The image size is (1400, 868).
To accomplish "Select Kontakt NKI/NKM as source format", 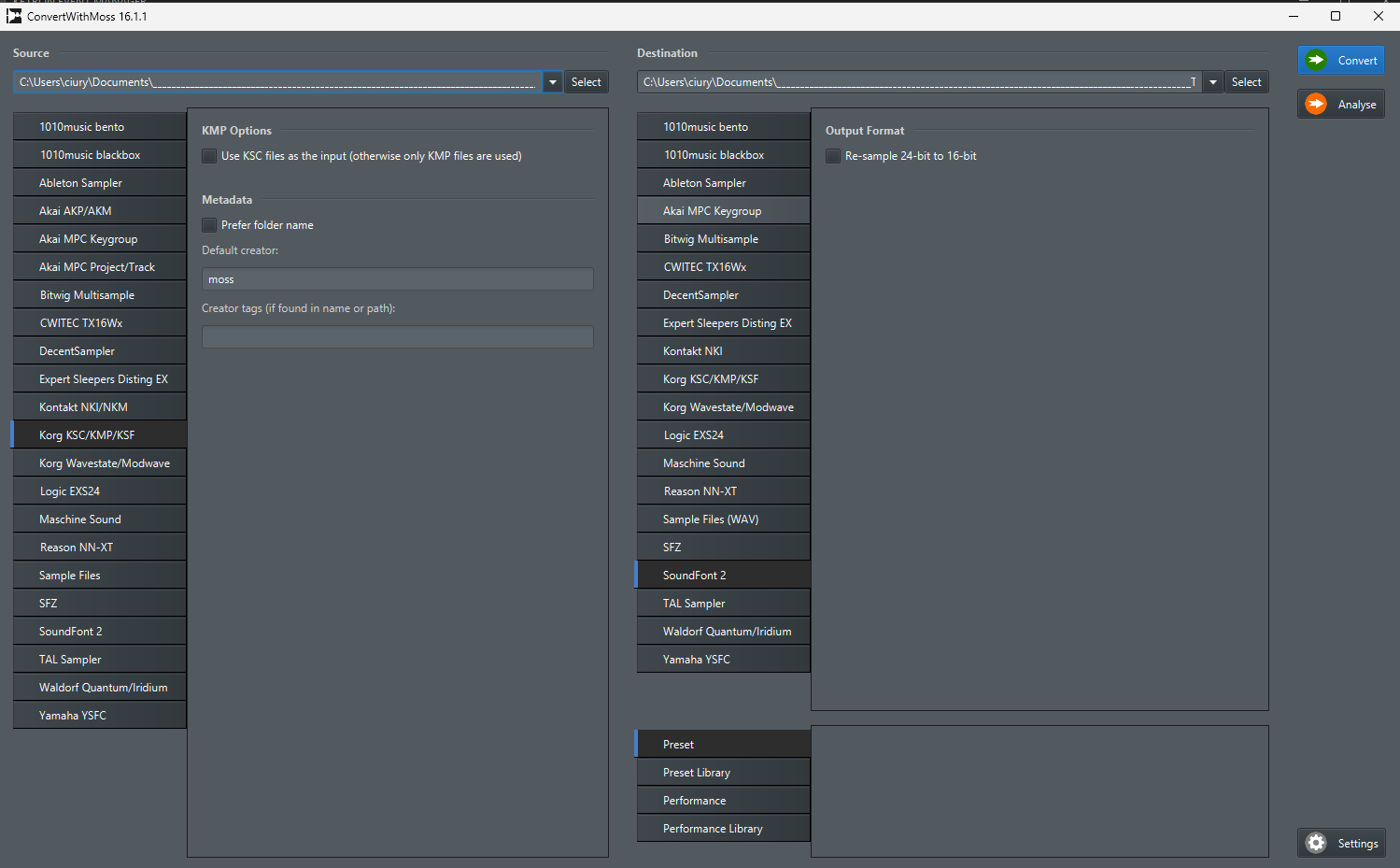I will pyautogui.click(x=100, y=407).
